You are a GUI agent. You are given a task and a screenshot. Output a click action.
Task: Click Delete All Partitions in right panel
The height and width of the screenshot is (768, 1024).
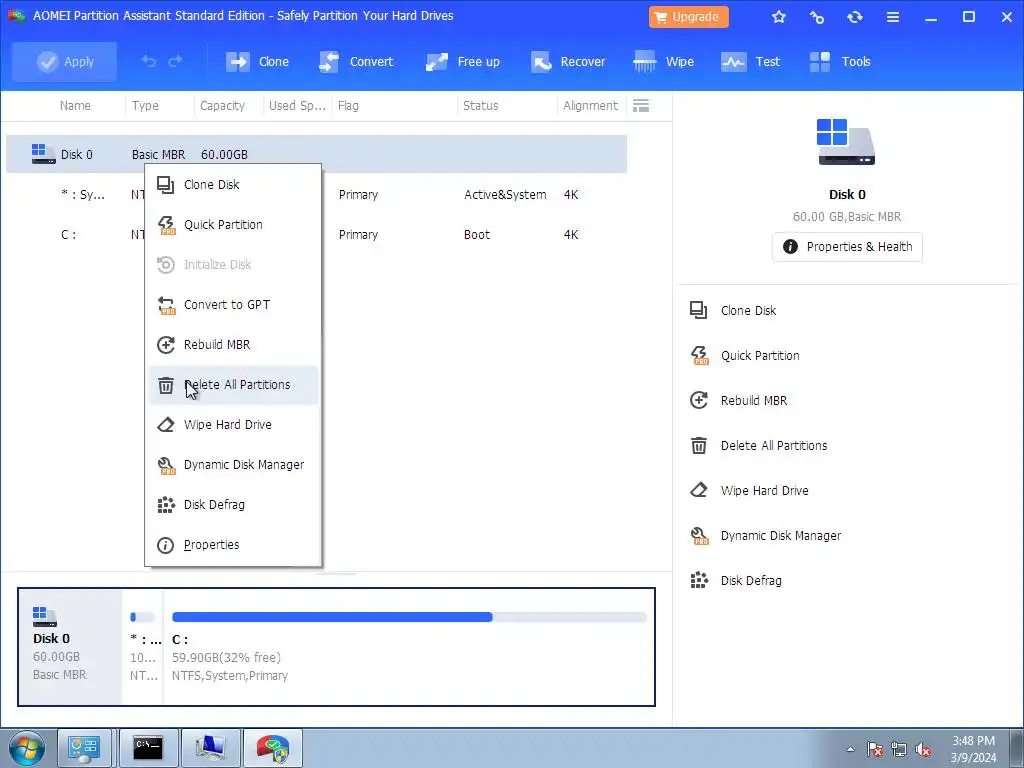point(758,446)
